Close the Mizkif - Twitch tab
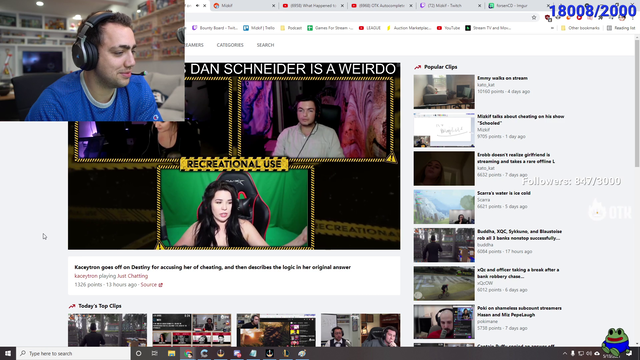The image size is (640, 360). (x=479, y=6)
